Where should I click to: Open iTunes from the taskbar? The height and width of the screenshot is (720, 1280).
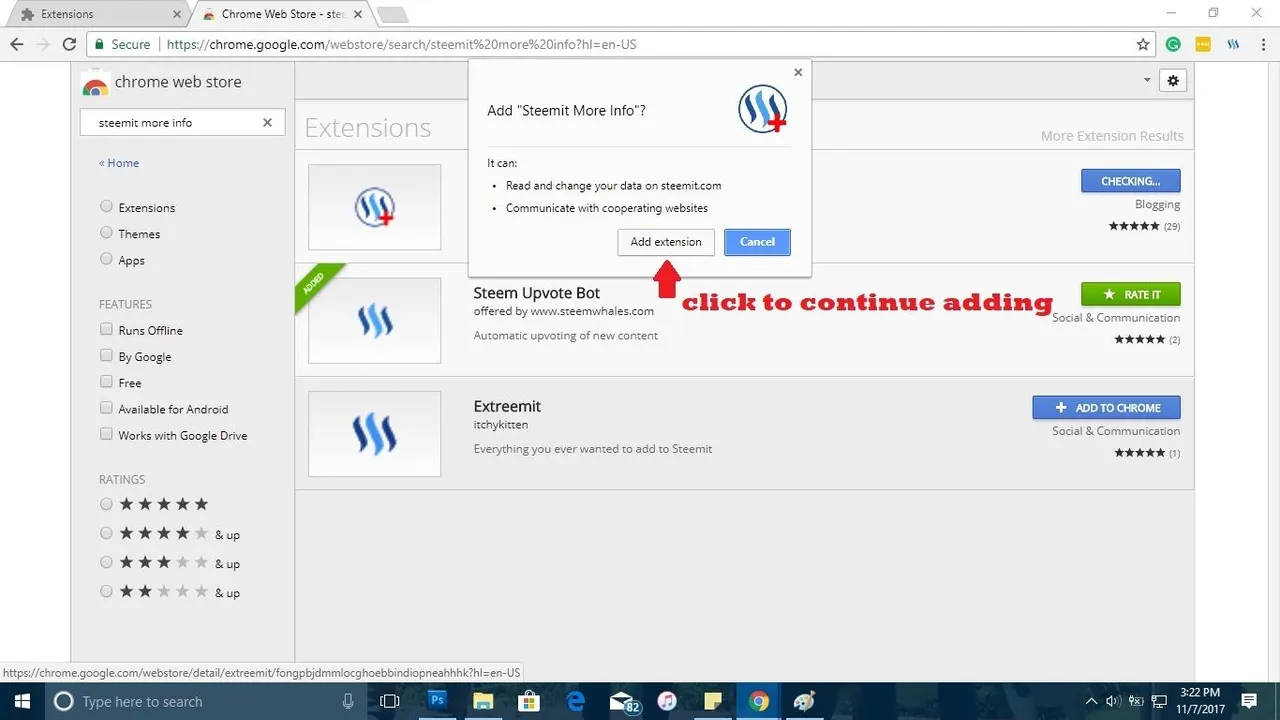(x=667, y=701)
